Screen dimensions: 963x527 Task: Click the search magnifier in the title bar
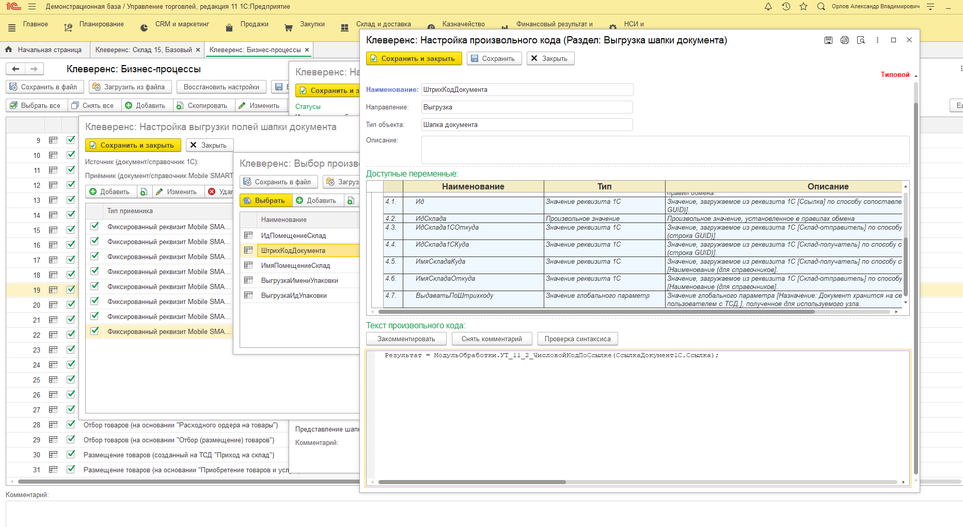[x=821, y=7]
